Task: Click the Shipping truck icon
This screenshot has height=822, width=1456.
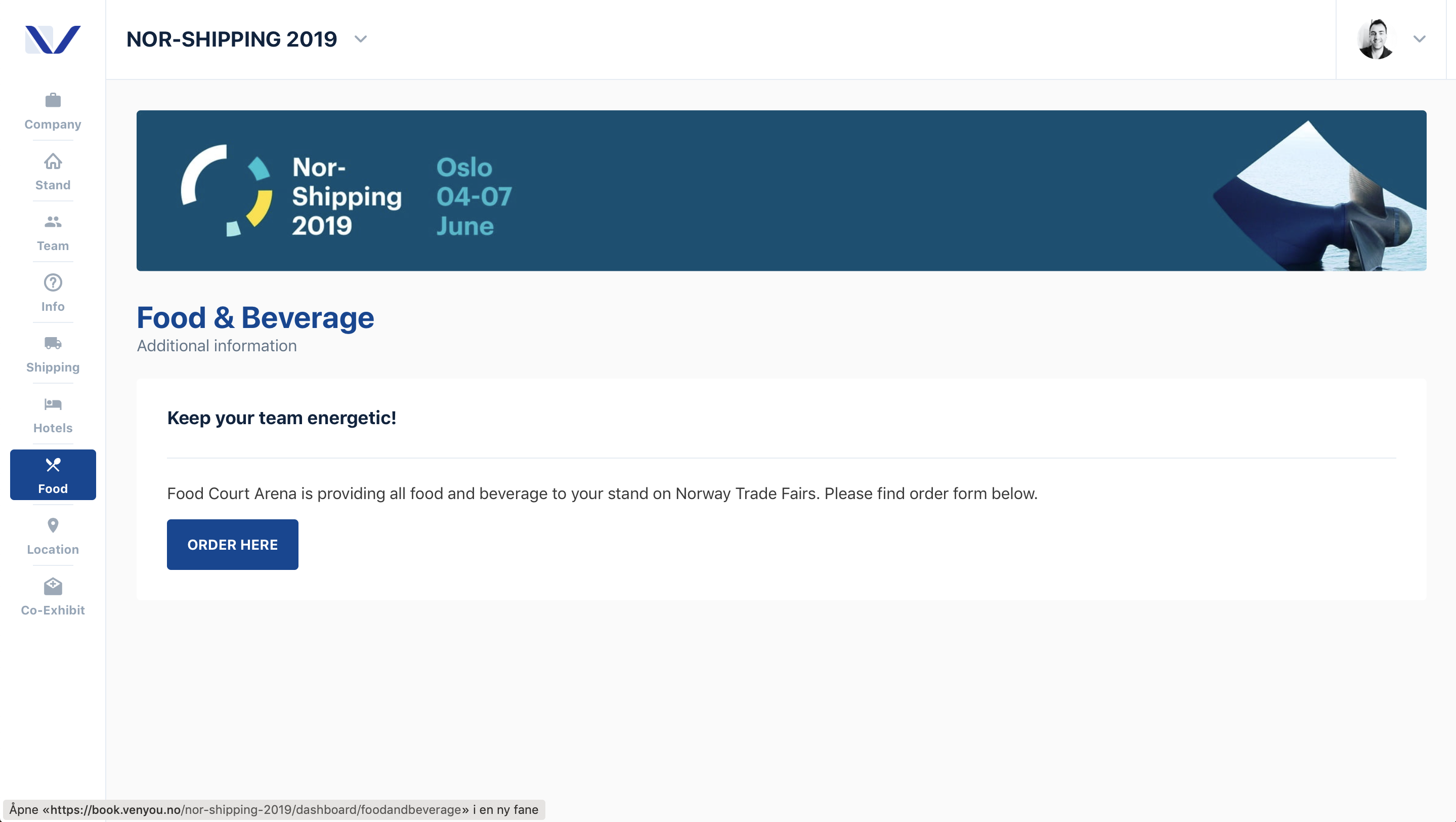Action: tap(53, 343)
